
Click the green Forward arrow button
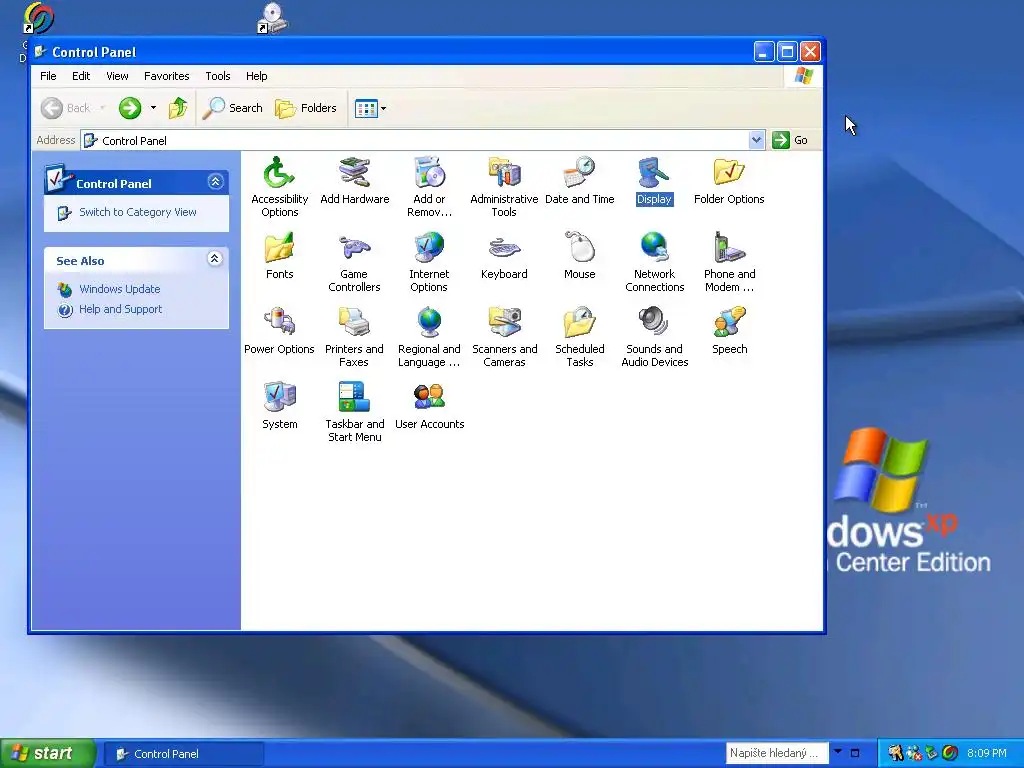tap(130, 108)
